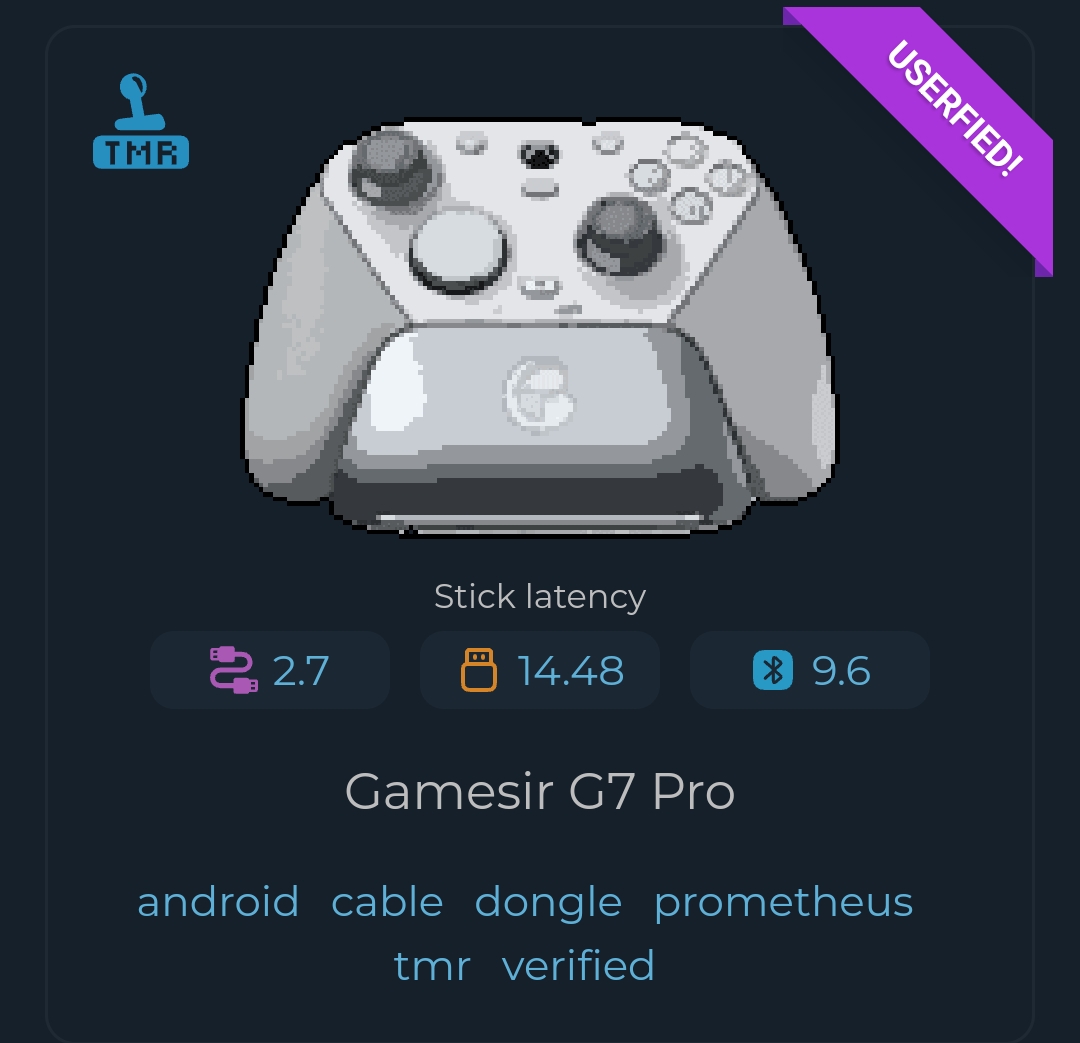1080x1043 pixels.
Task: Filter by the android tag
Action: point(218,901)
